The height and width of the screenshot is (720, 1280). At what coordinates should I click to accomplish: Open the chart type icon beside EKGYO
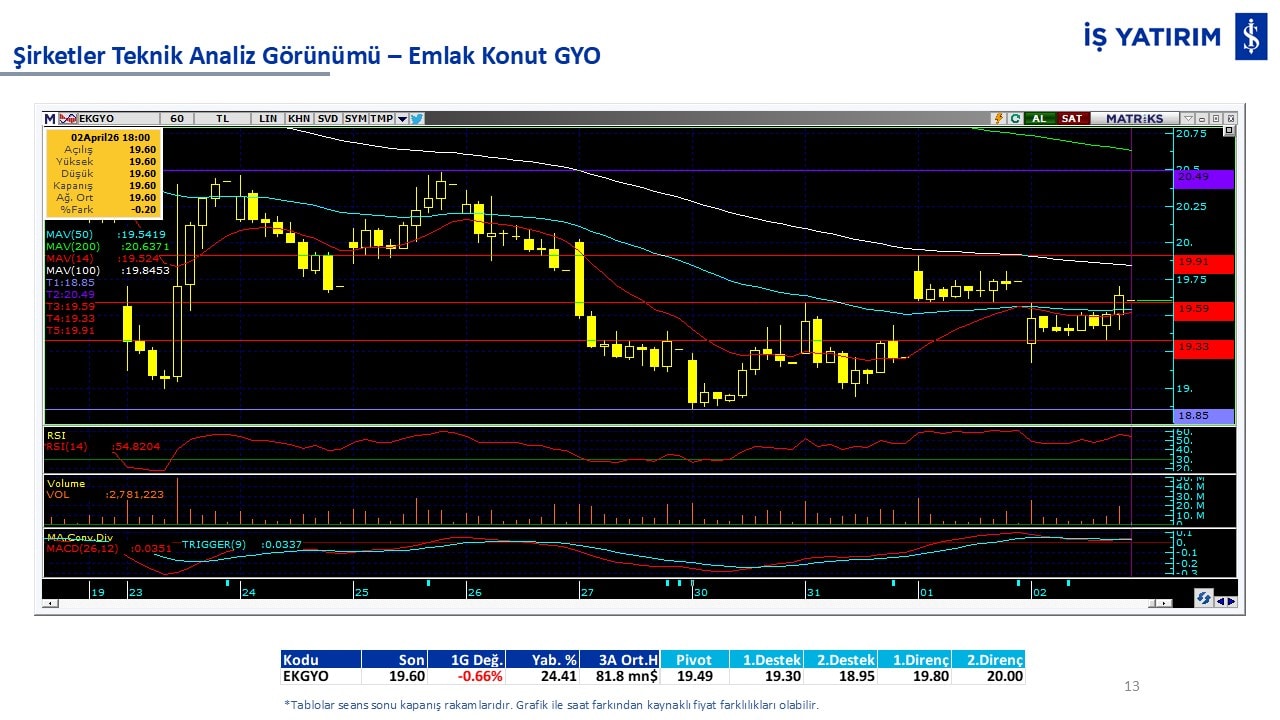click(68, 118)
